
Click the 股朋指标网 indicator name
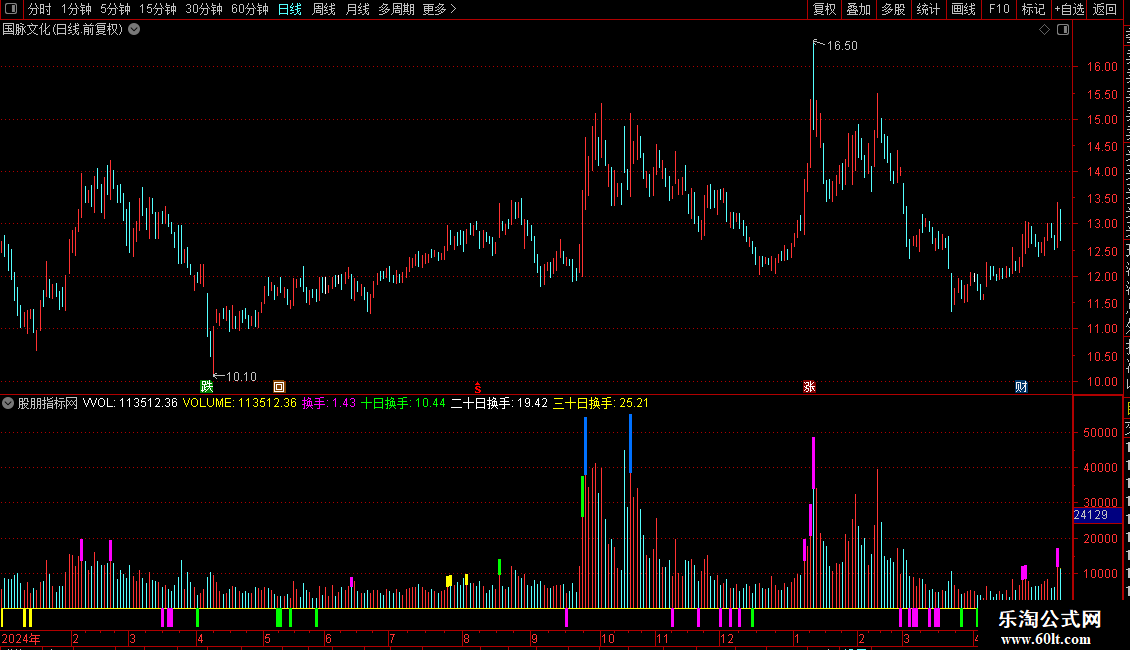(x=48, y=404)
